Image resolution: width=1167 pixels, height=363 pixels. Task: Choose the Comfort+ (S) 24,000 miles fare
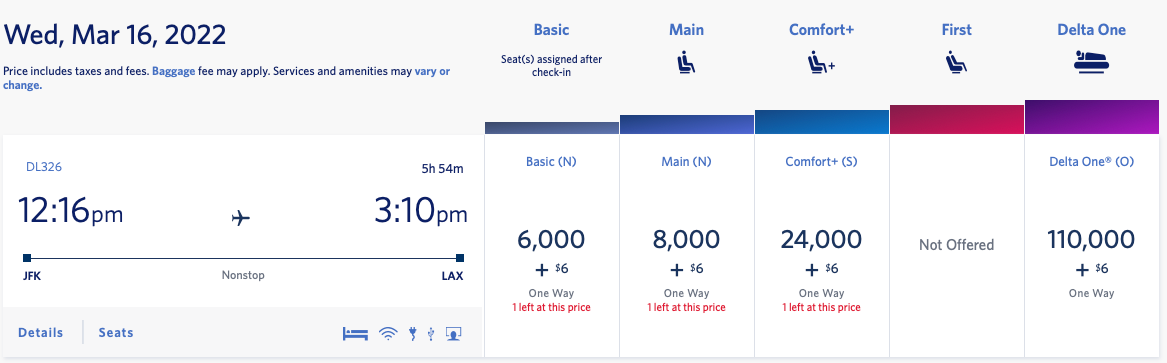822,246
